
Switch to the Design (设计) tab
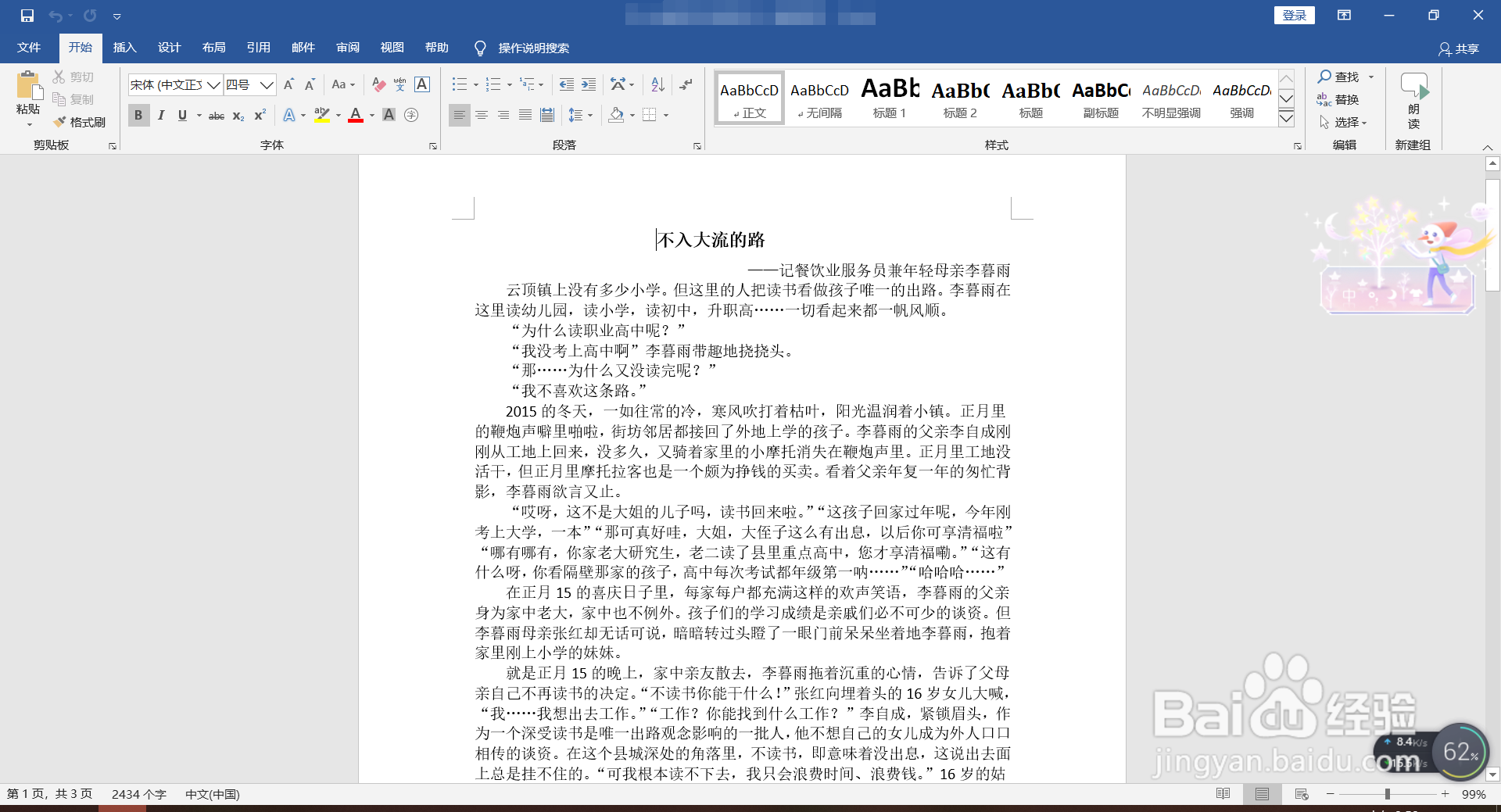click(x=169, y=48)
